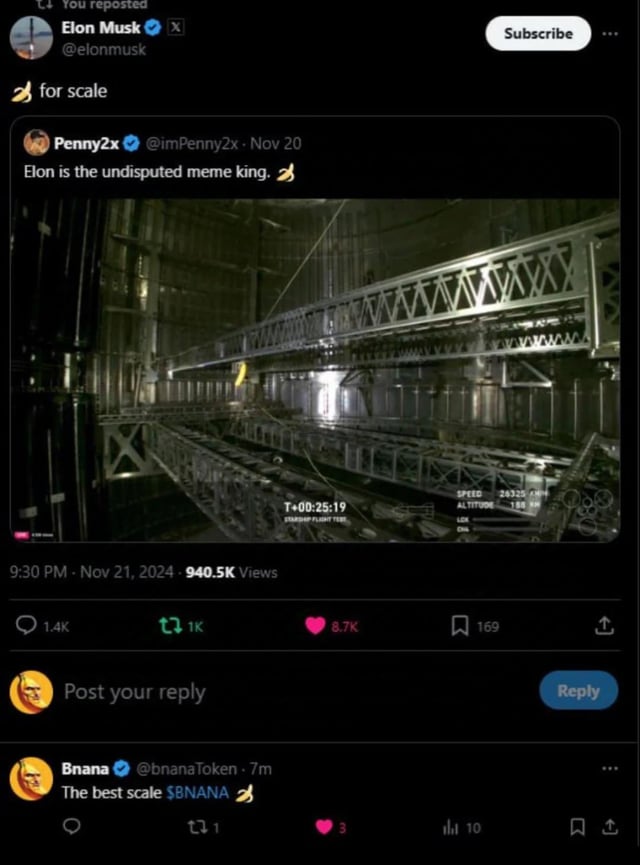
Task: Click the X affiliation badge beside Elon Musk
Action: click(175, 28)
